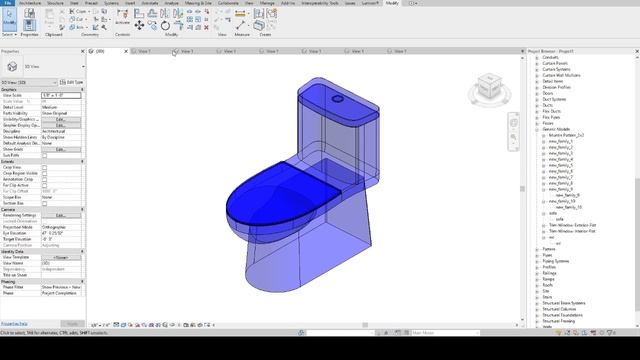Click Edit button for Graphic Display Options
Viewport: 640px width, 360px height.
click(x=61, y=125)
